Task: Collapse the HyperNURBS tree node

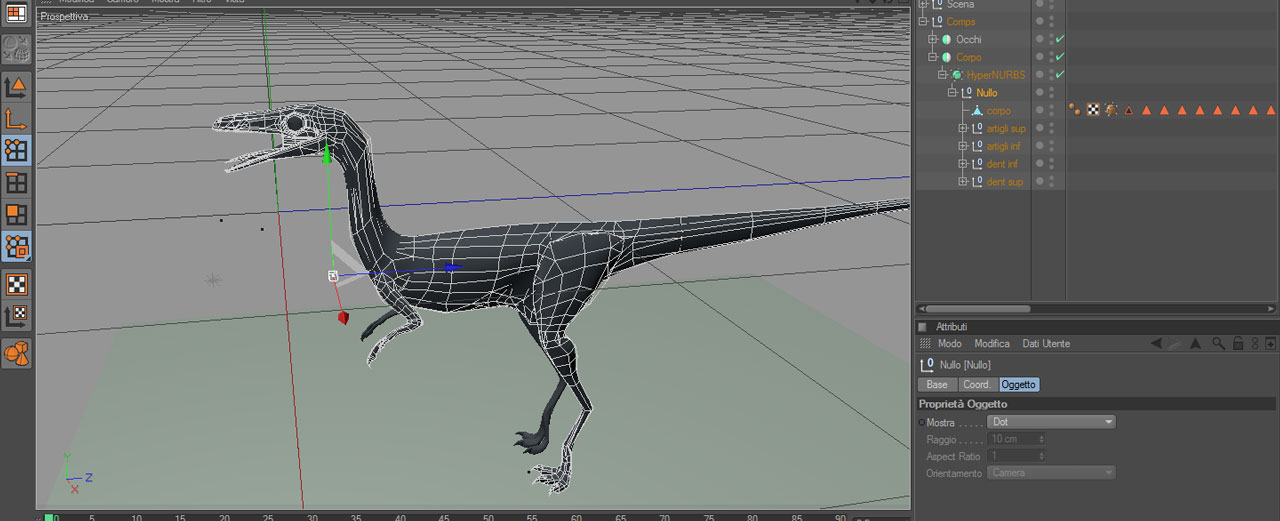Action: click(943, 75)
